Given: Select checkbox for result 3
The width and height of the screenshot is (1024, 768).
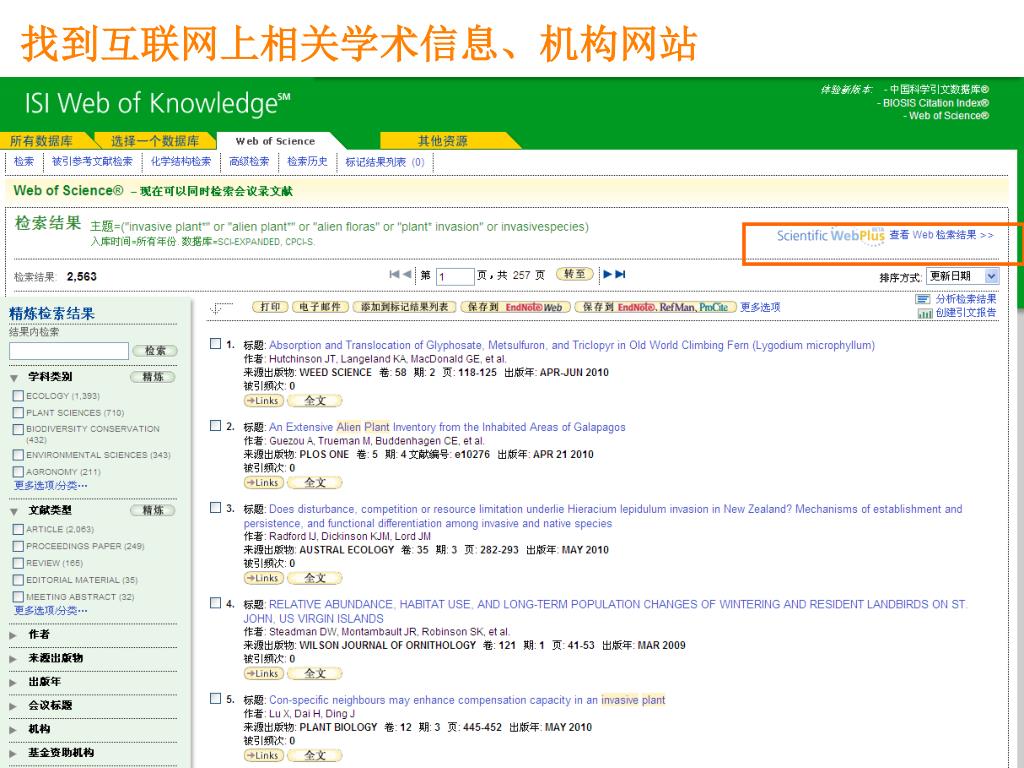Looking at the screenshot, I should point(216,507).
